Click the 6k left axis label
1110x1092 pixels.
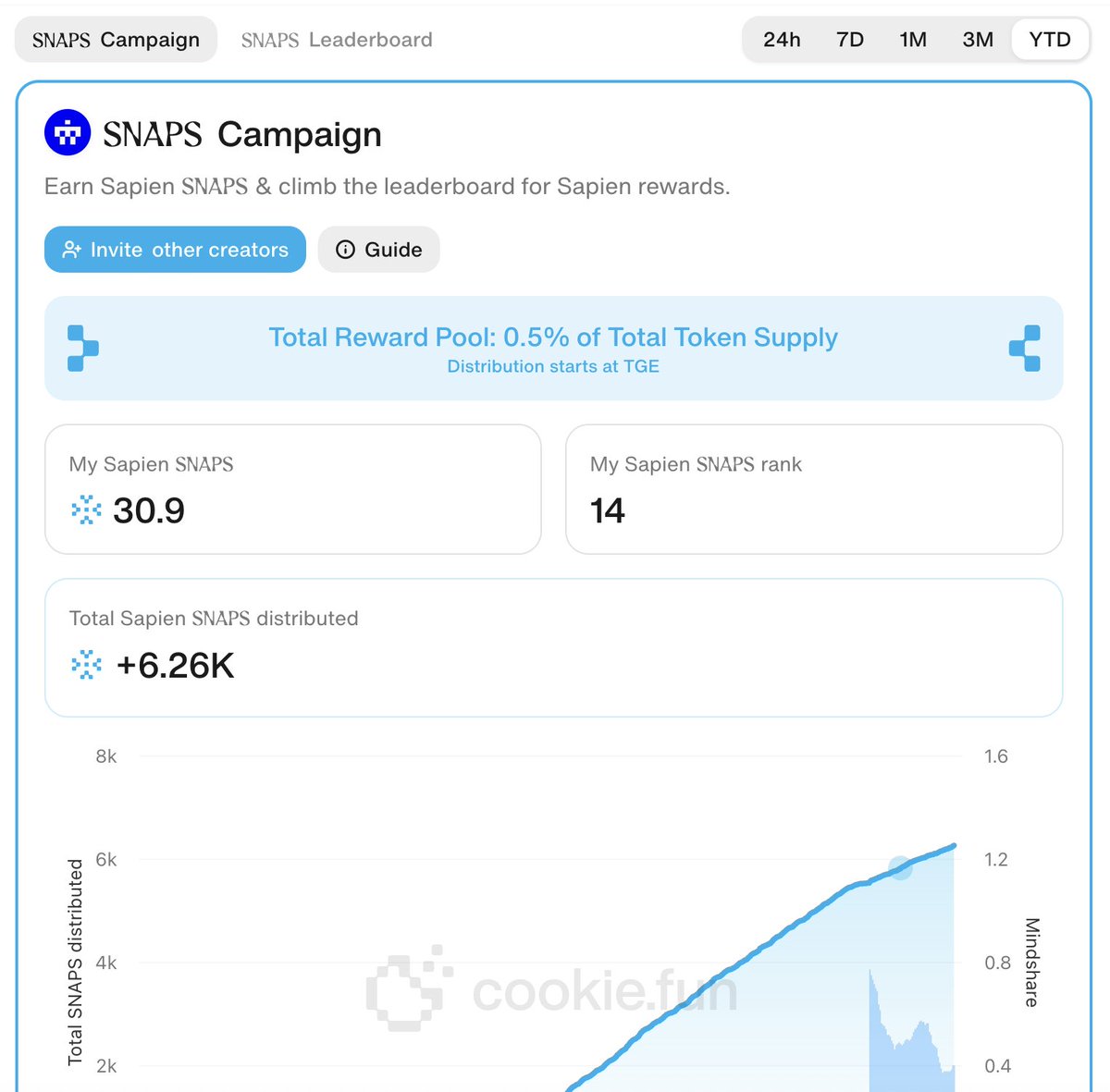pos(106,860)
